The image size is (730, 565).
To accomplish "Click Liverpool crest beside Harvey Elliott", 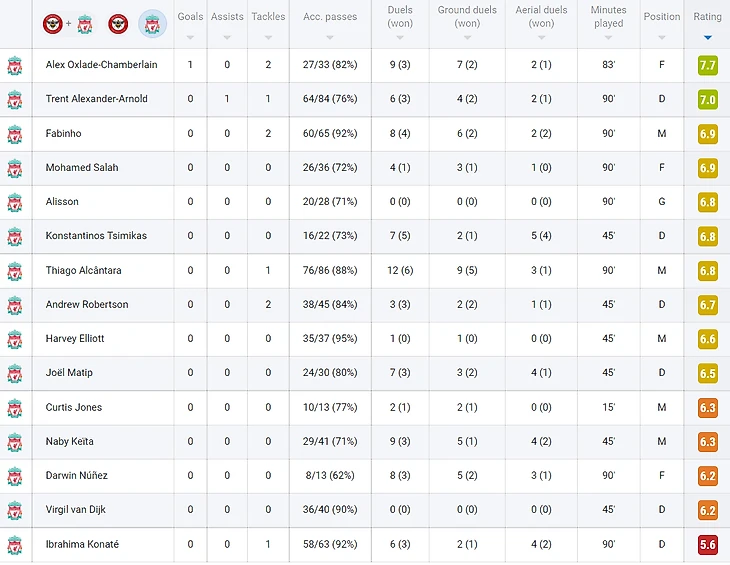I will coord(14,339).
